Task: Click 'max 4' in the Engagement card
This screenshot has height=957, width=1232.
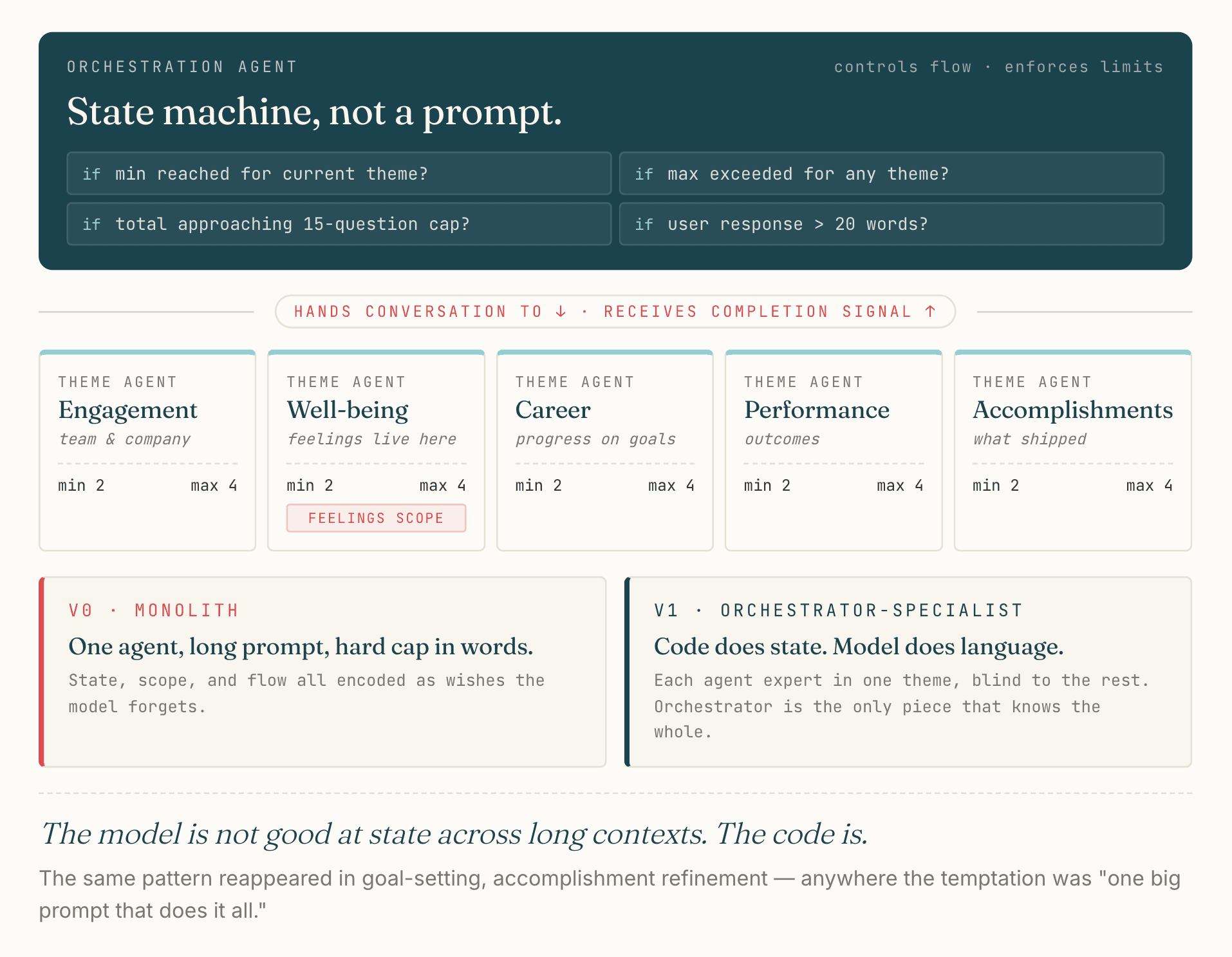Action: click(214, 486)
